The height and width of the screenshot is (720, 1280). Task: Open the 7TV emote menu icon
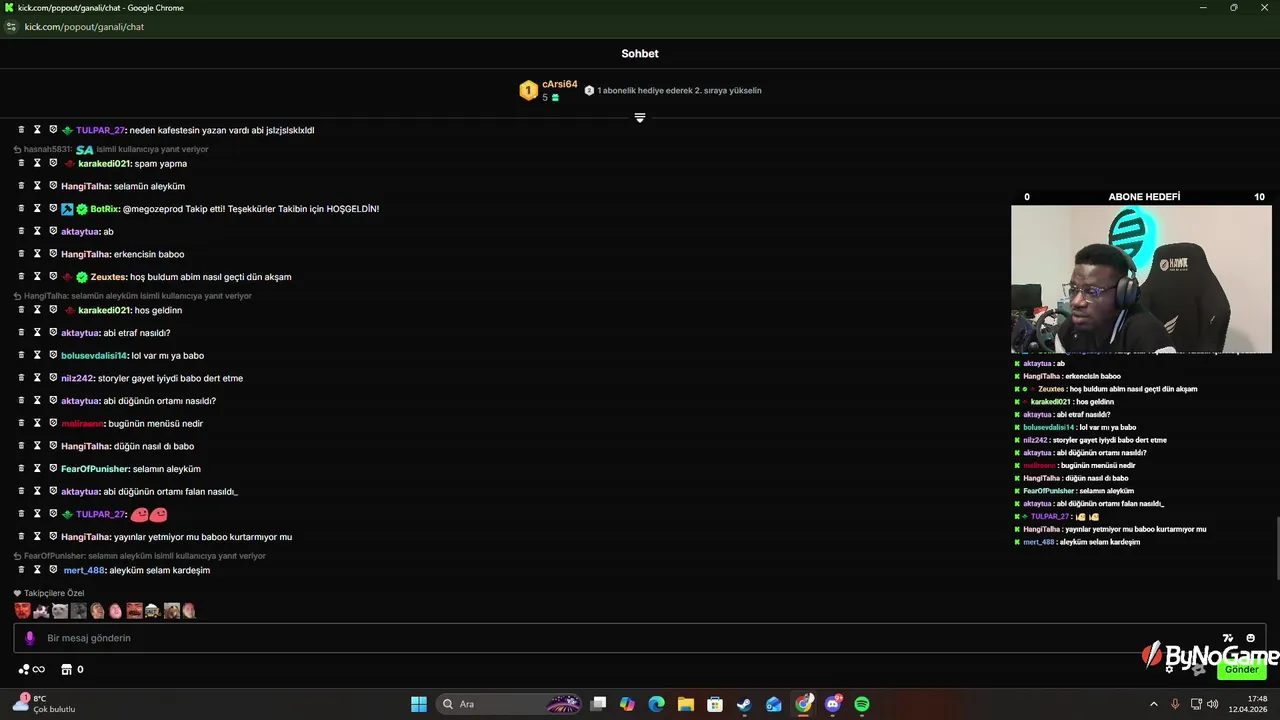tap(1228, 638)
